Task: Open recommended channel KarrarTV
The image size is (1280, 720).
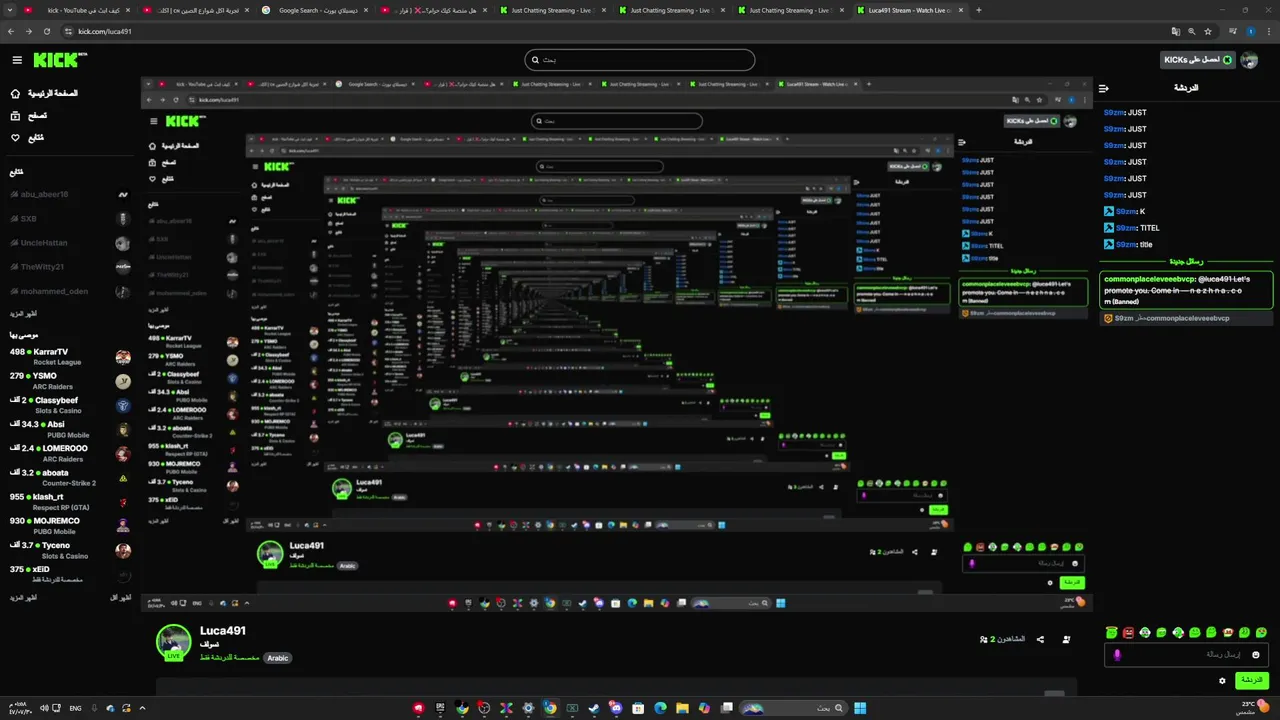Action: tap(70, 357)
